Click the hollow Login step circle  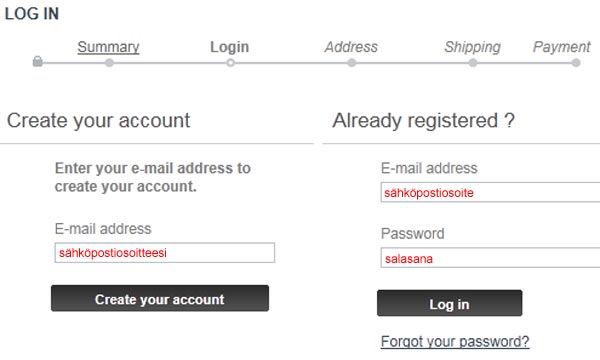tap(230, 63)
